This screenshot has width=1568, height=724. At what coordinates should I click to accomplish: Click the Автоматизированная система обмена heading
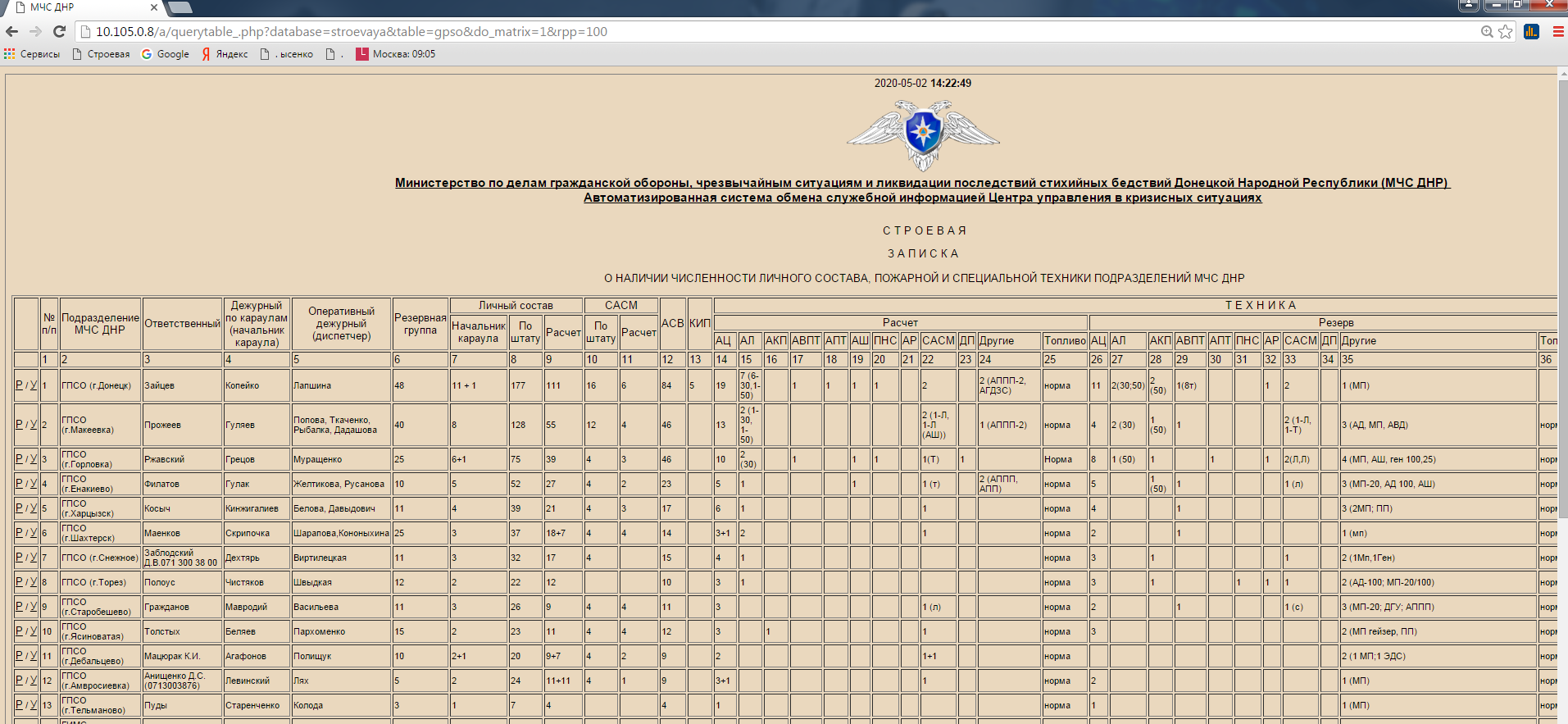click(x=923, y=198)
